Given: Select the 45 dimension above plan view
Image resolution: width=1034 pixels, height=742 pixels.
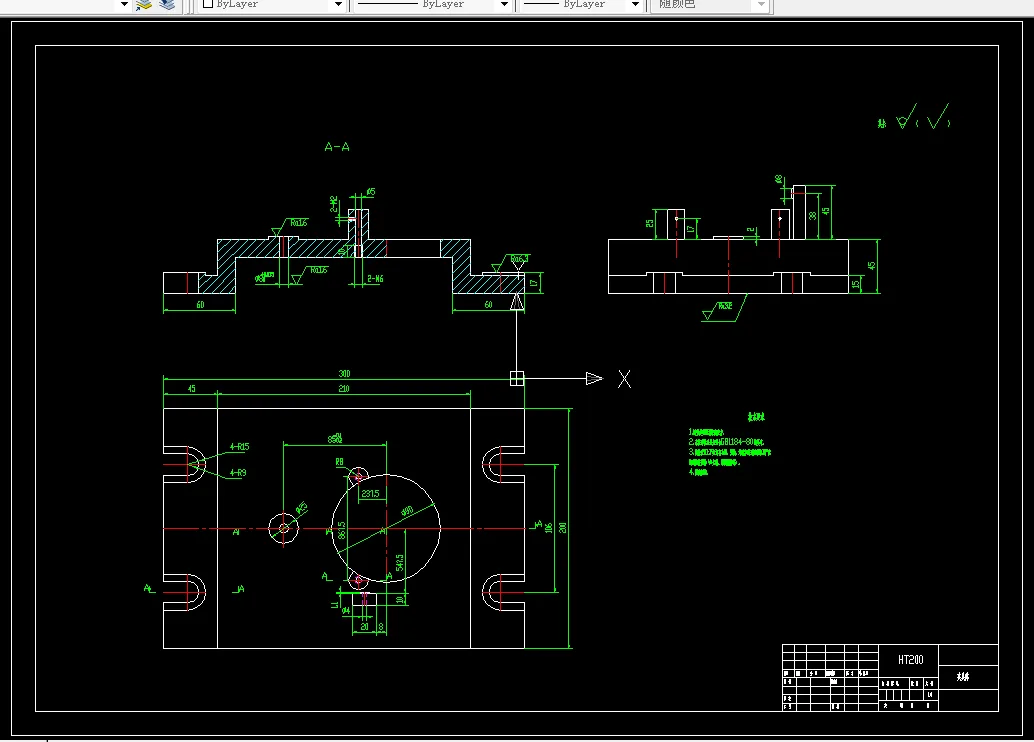Looking at the screenshot, I should click(x=192, y=388).
